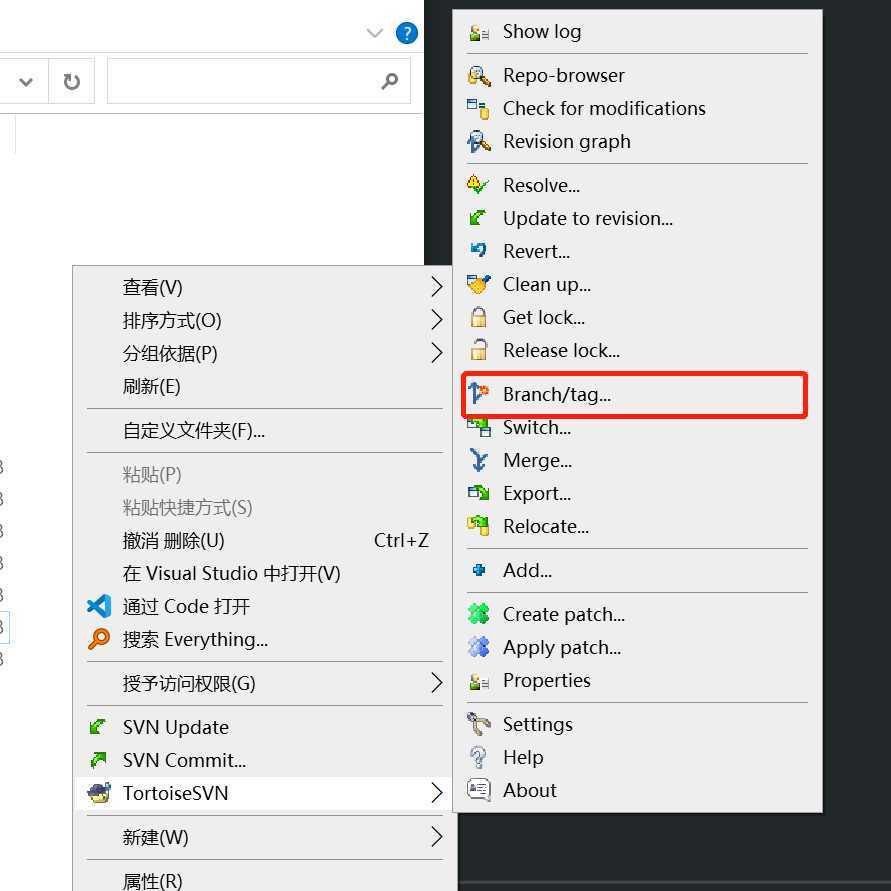This screenshot has height=891, width=891.
Task: Click the Check for modifications icon
Action: click(478, 109)
